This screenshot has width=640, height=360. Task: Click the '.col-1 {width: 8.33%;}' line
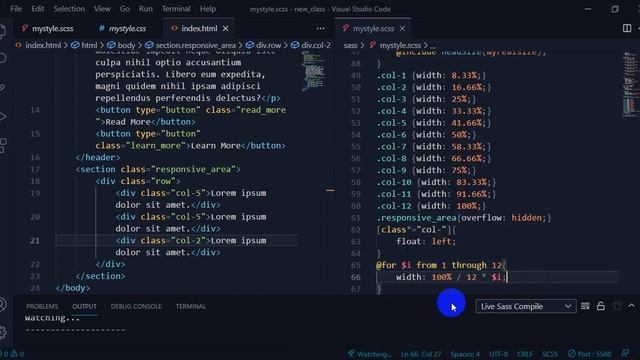click(431, 76)
